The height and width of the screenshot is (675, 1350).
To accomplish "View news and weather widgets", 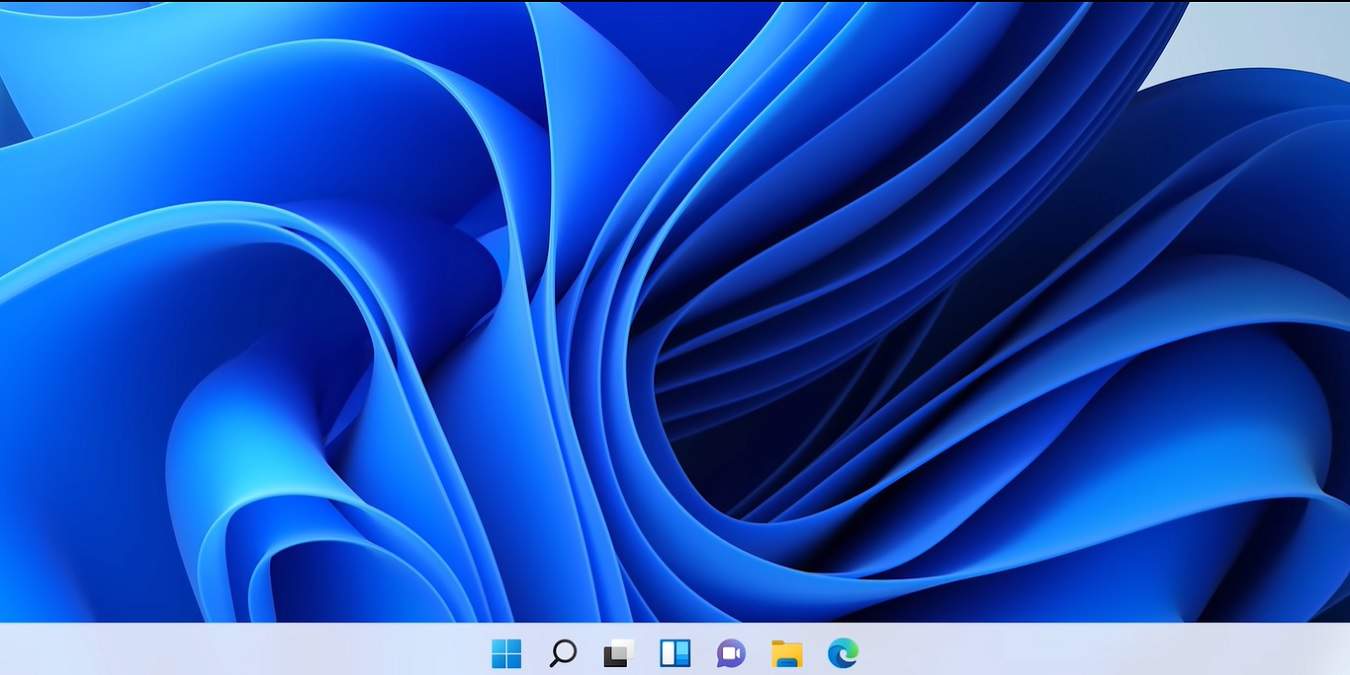I will pos(676,653).
